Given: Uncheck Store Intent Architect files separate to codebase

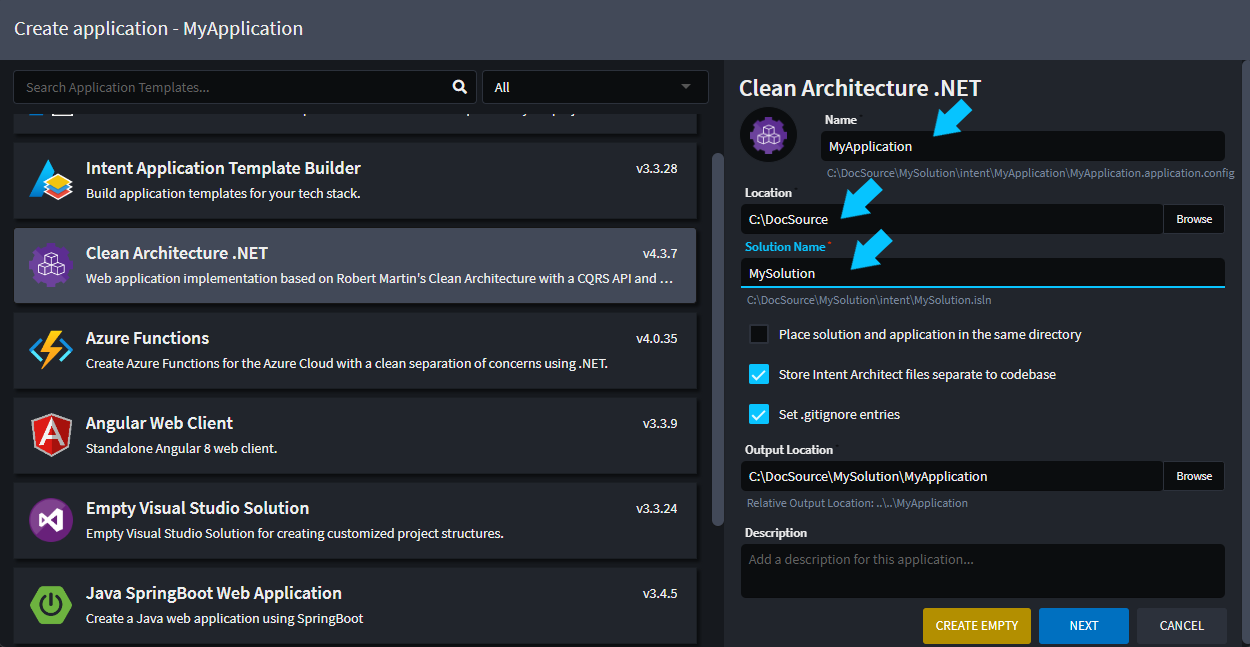Looking at the screenshot, I should pos(759,374).
